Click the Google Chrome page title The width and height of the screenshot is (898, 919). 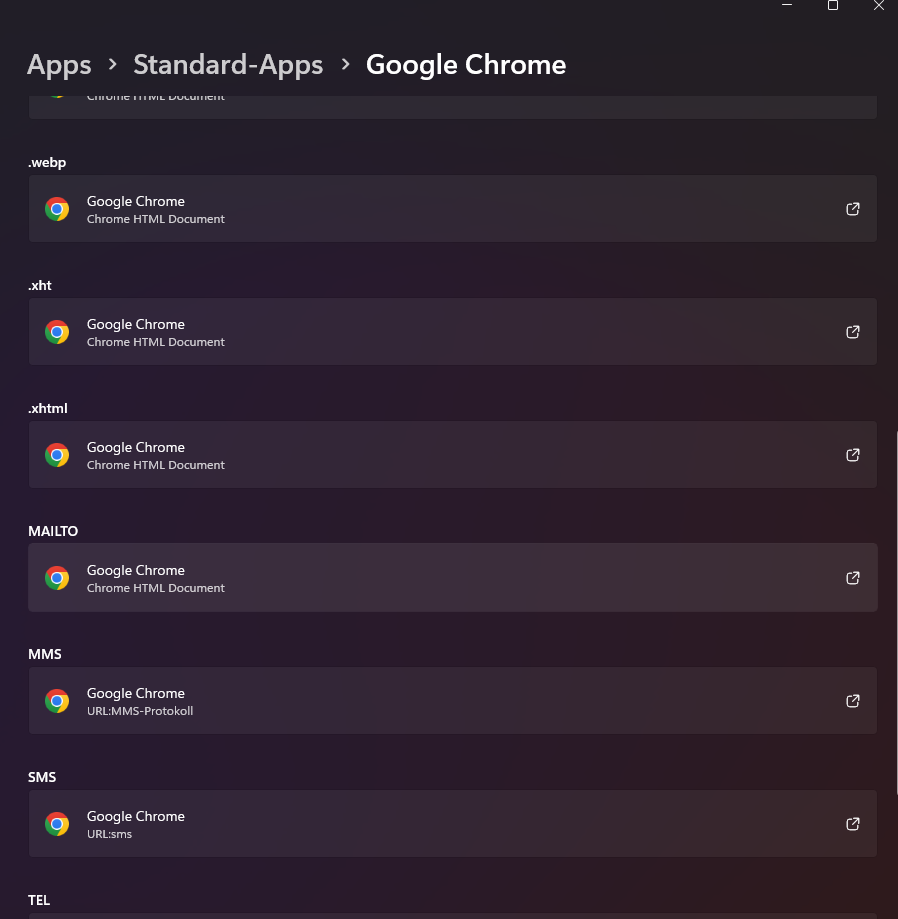[466, 65]
